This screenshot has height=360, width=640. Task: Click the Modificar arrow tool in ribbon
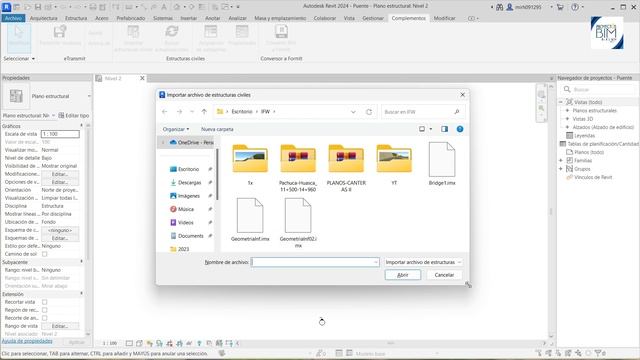[19, 37]
